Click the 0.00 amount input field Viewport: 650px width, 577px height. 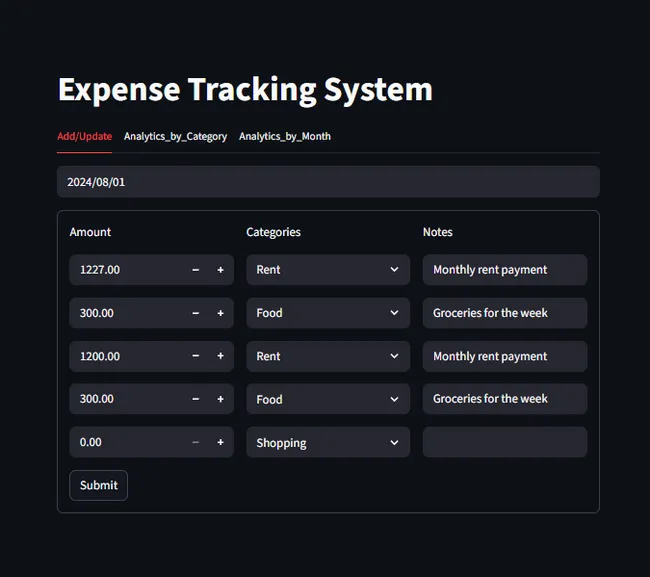pos(125,442)
